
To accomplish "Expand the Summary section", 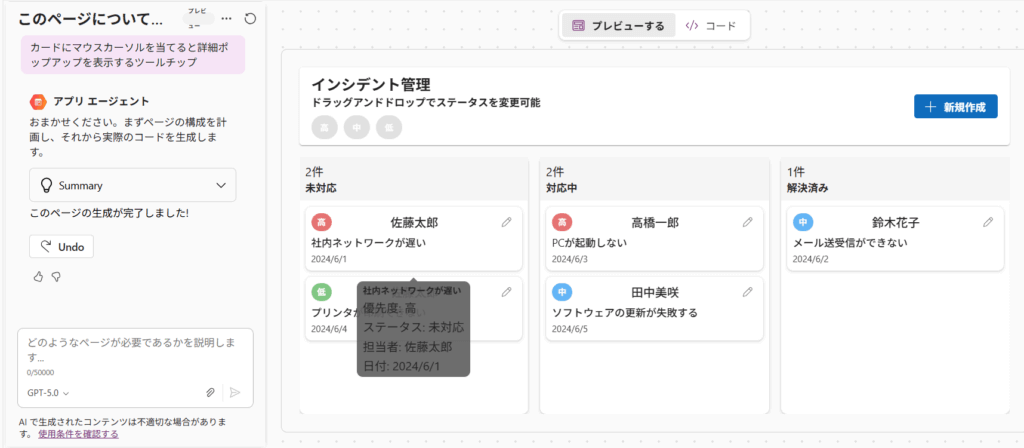I will pyautogui.click(x=133, y=185).
